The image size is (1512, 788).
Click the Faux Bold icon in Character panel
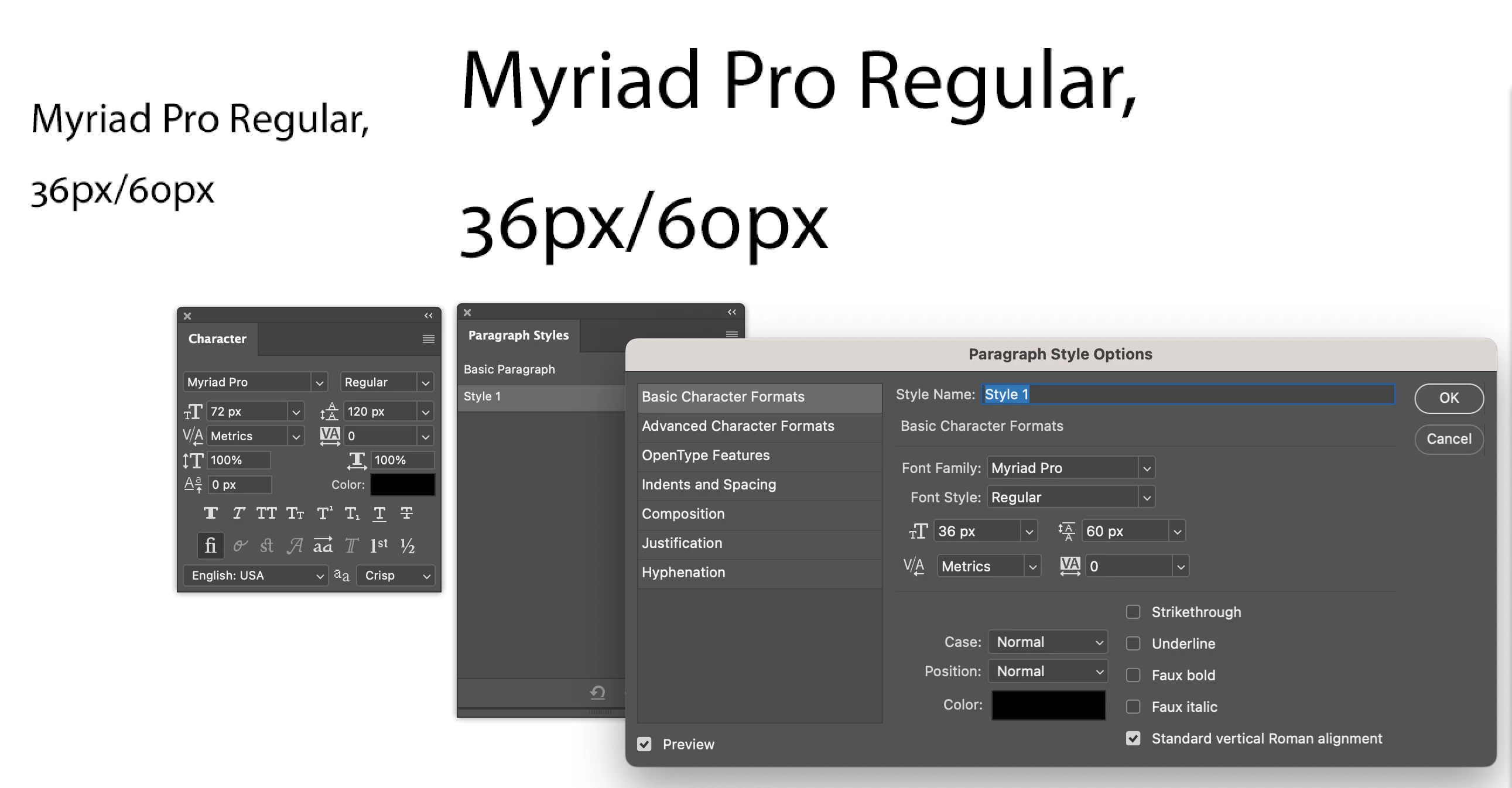(x=210, y=513)
